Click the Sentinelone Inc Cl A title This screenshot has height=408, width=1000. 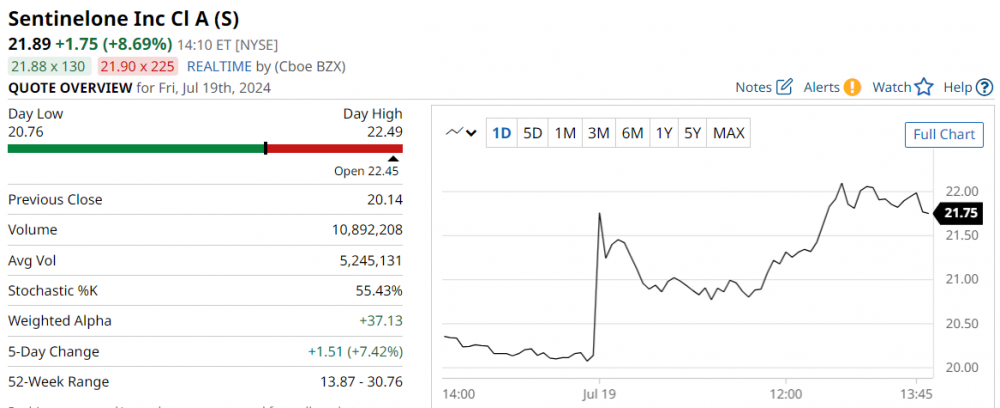110,18
